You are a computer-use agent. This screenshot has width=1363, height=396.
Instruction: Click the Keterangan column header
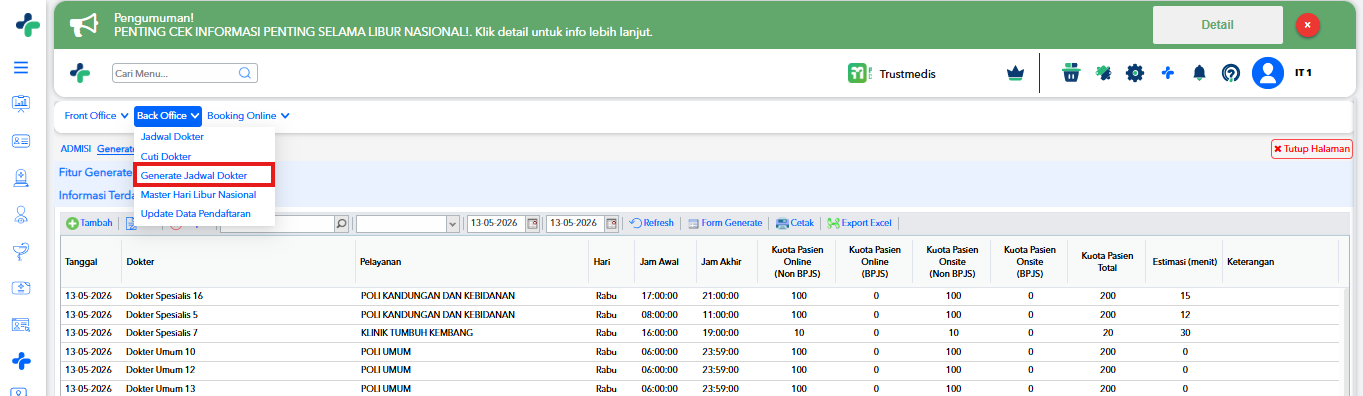coord(1280,262)
